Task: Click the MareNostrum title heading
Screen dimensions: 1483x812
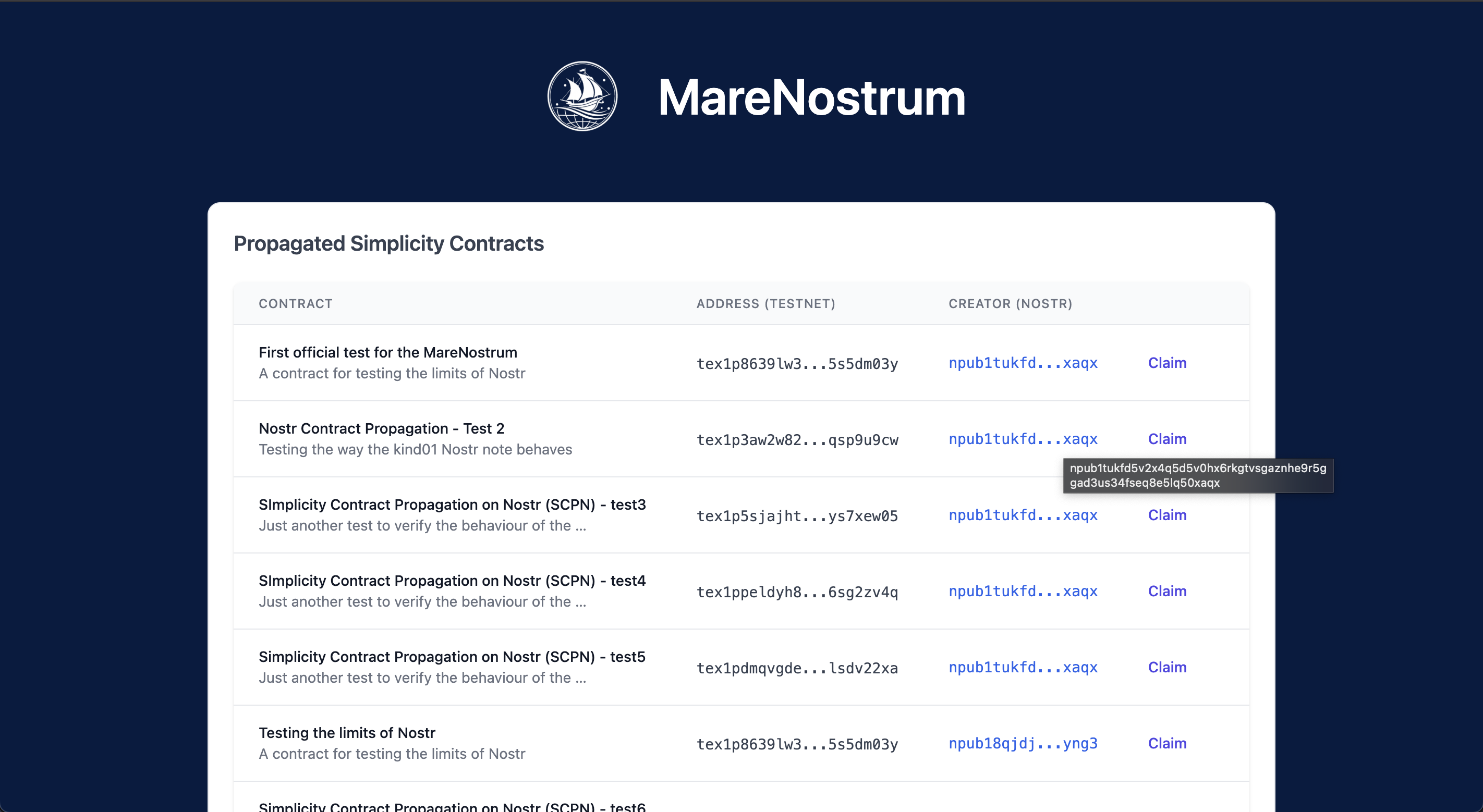Action: tap(811, 98)
